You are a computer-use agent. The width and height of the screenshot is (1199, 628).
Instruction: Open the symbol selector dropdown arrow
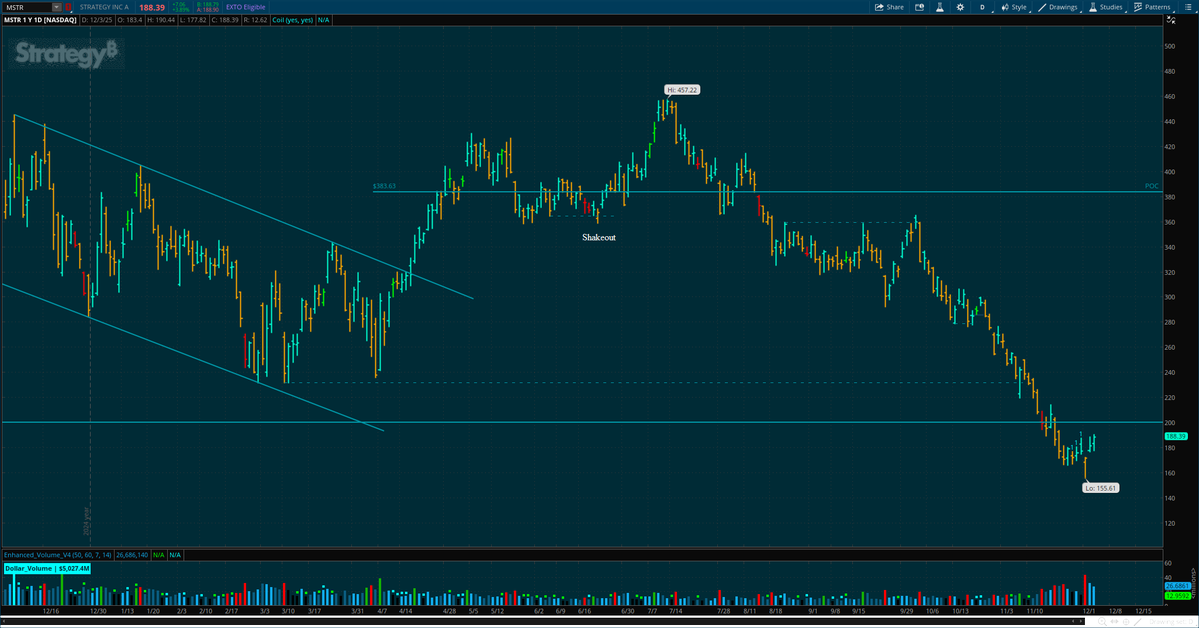[56, 7]
